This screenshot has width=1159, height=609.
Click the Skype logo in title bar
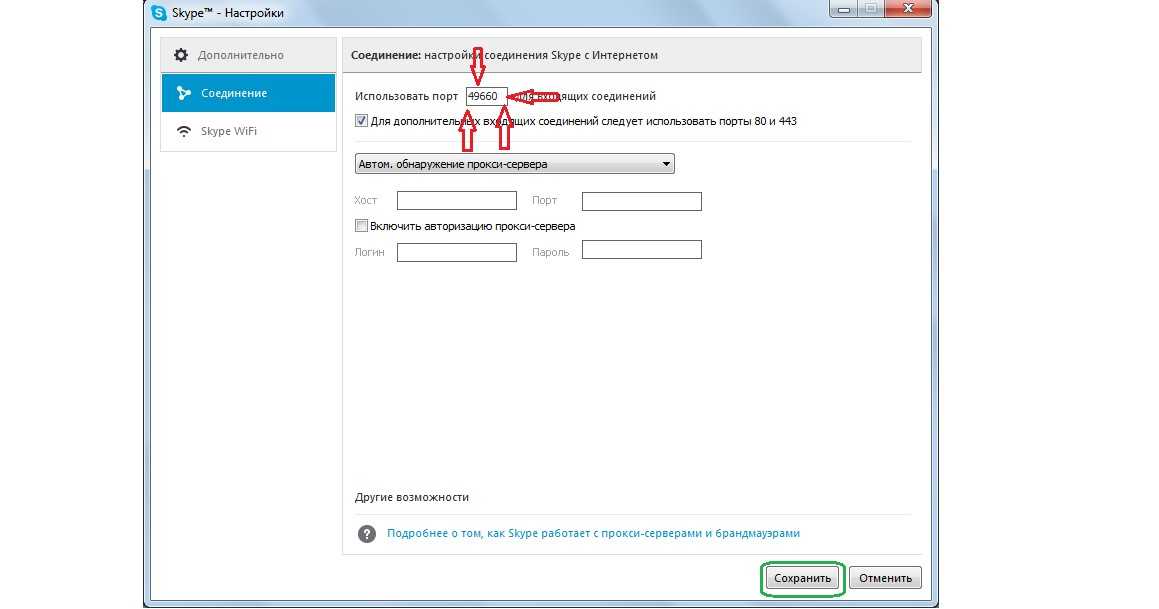[158, 13]
